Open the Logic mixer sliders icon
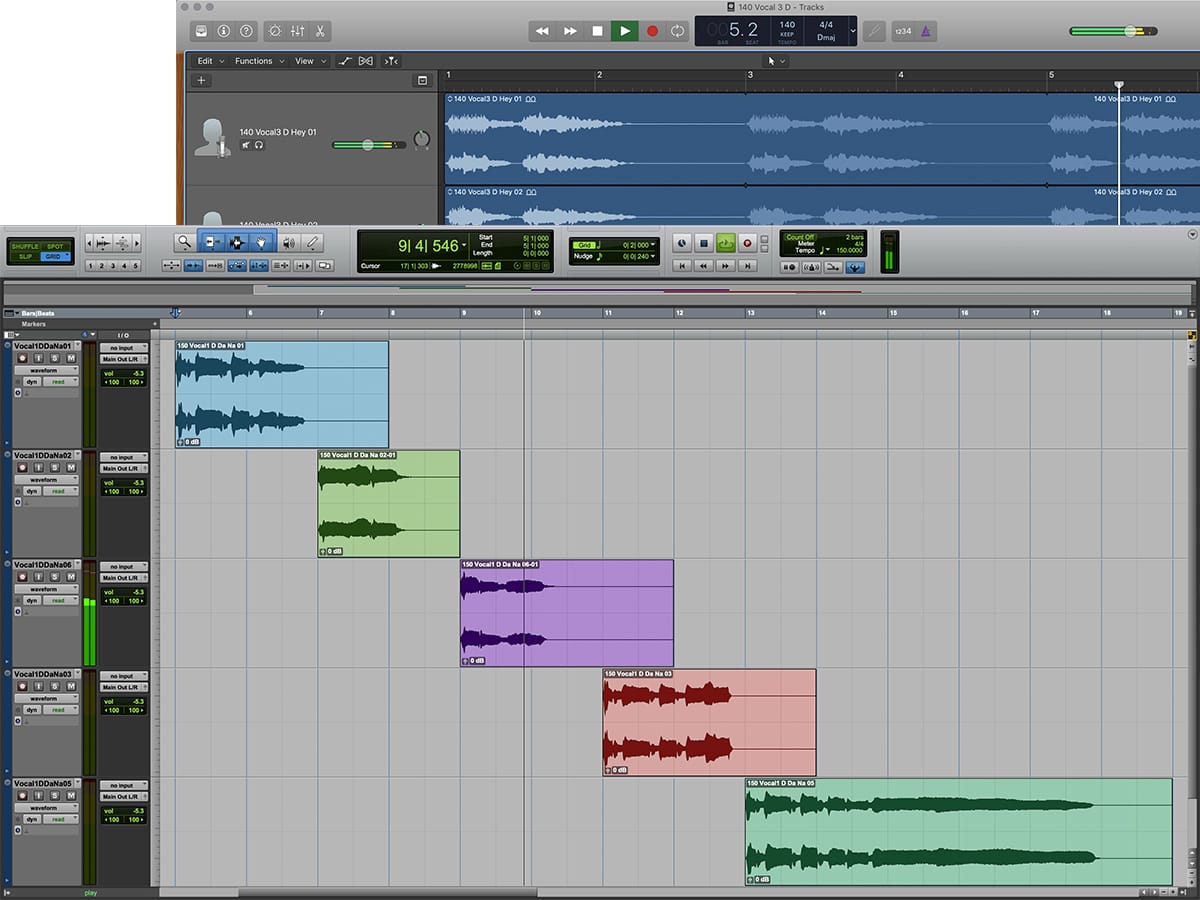This screenshot has width=1200, height=900. pos(299,31)
